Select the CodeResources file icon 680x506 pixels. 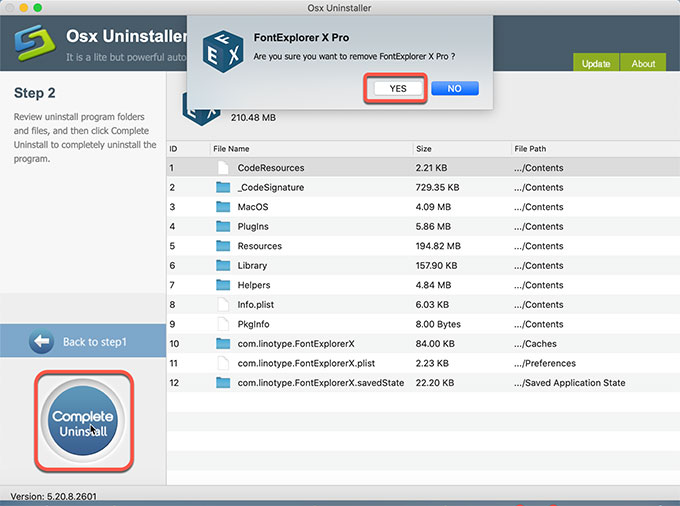pyautogui.click(x=223, y=167)
